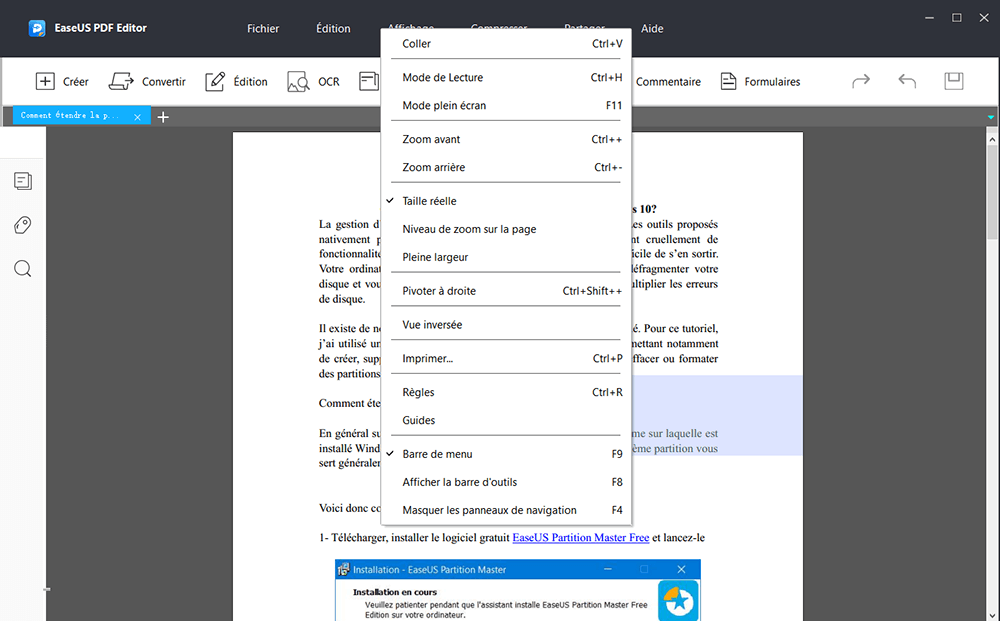Open the thumbnails panel sidebar icon
Image resolution: width=1000 pixels, height=621 pixels.
(x=23, y=181)
